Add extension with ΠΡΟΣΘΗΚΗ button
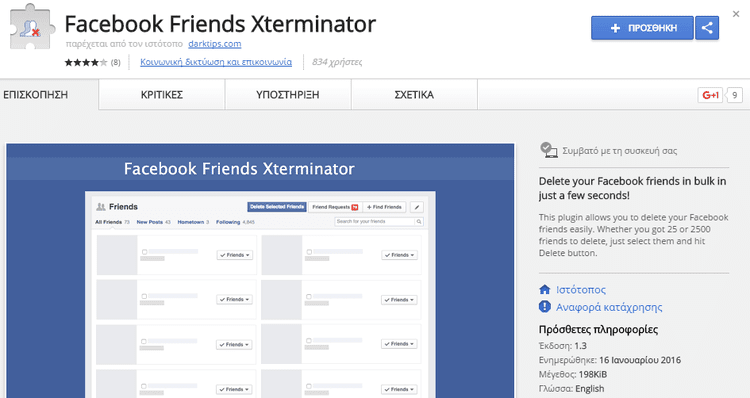The height and width of the screenshot is (398, 750). (x=642, y=28)
